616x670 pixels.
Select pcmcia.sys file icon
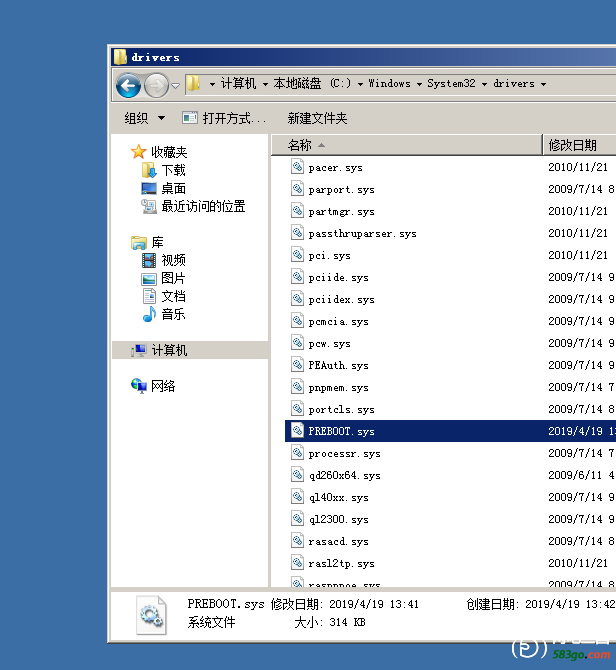(x=297, y=320)
